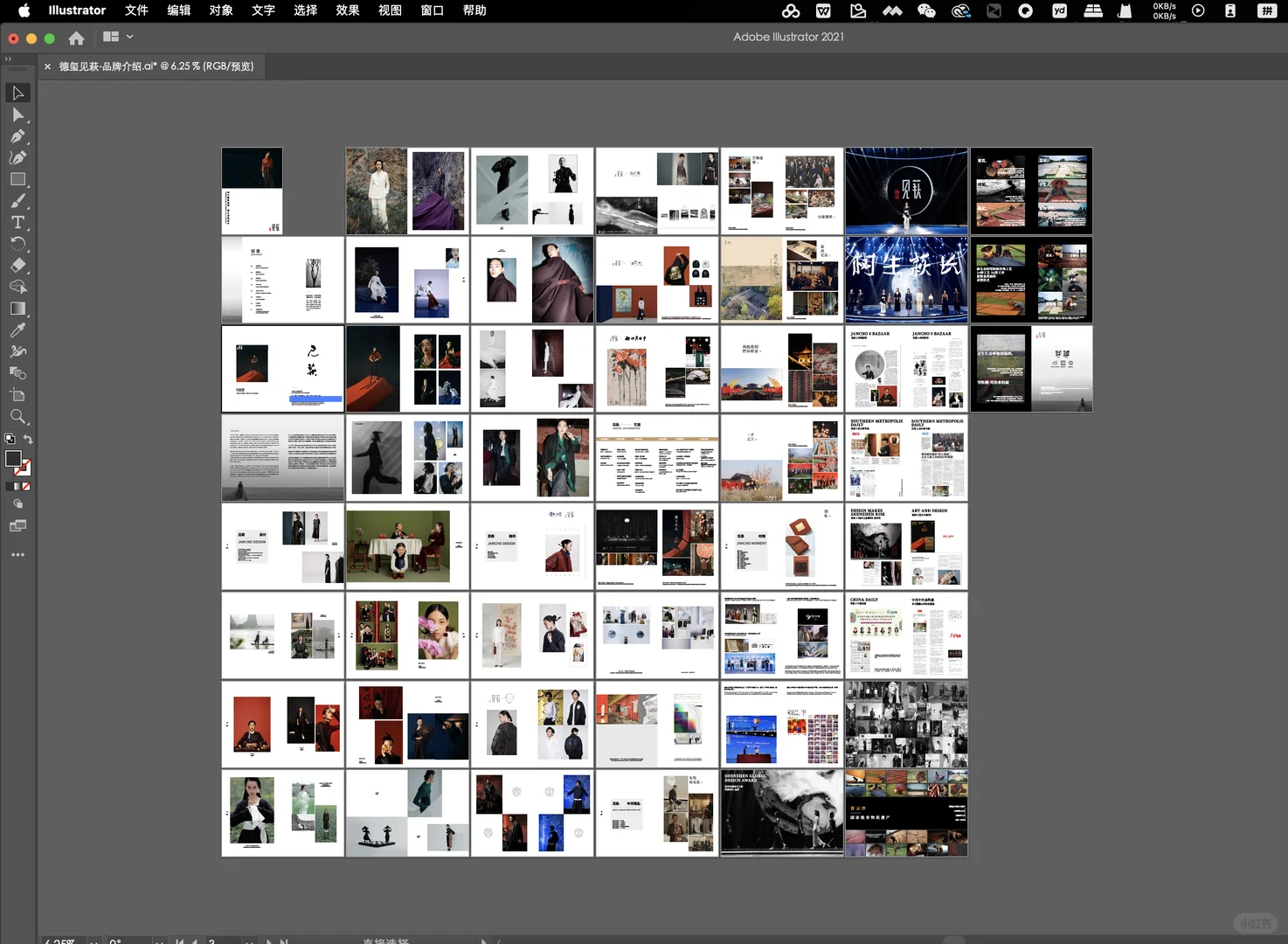Open the Arrange Documents layout icon

click(x=111, y=37)
